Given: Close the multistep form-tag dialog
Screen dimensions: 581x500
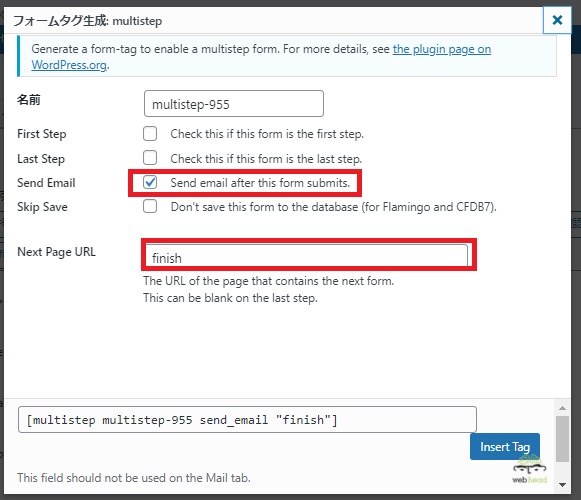Looking at the screenshot, I should 557,20.
